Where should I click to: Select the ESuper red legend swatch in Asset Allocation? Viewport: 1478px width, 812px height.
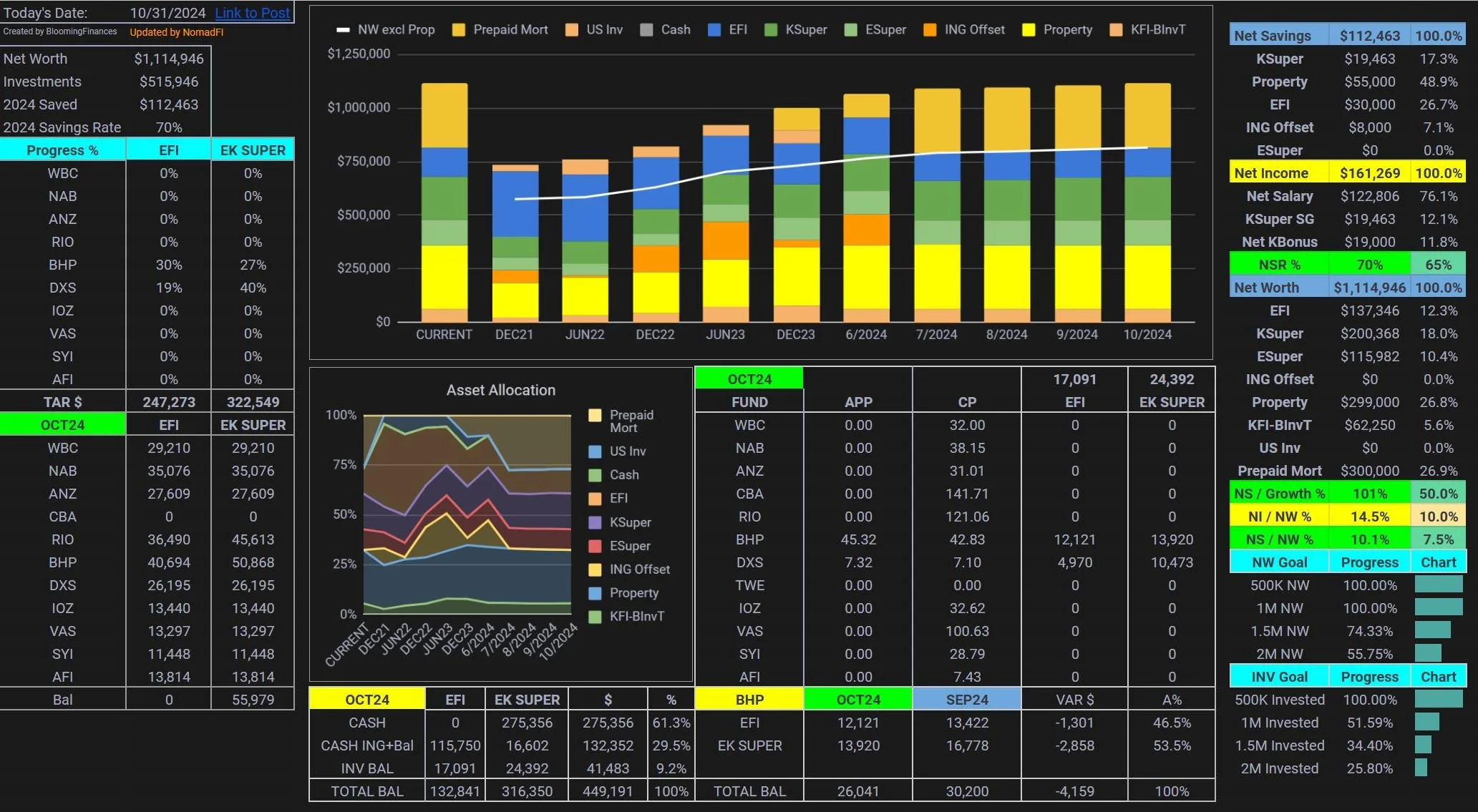click(595, 547)
